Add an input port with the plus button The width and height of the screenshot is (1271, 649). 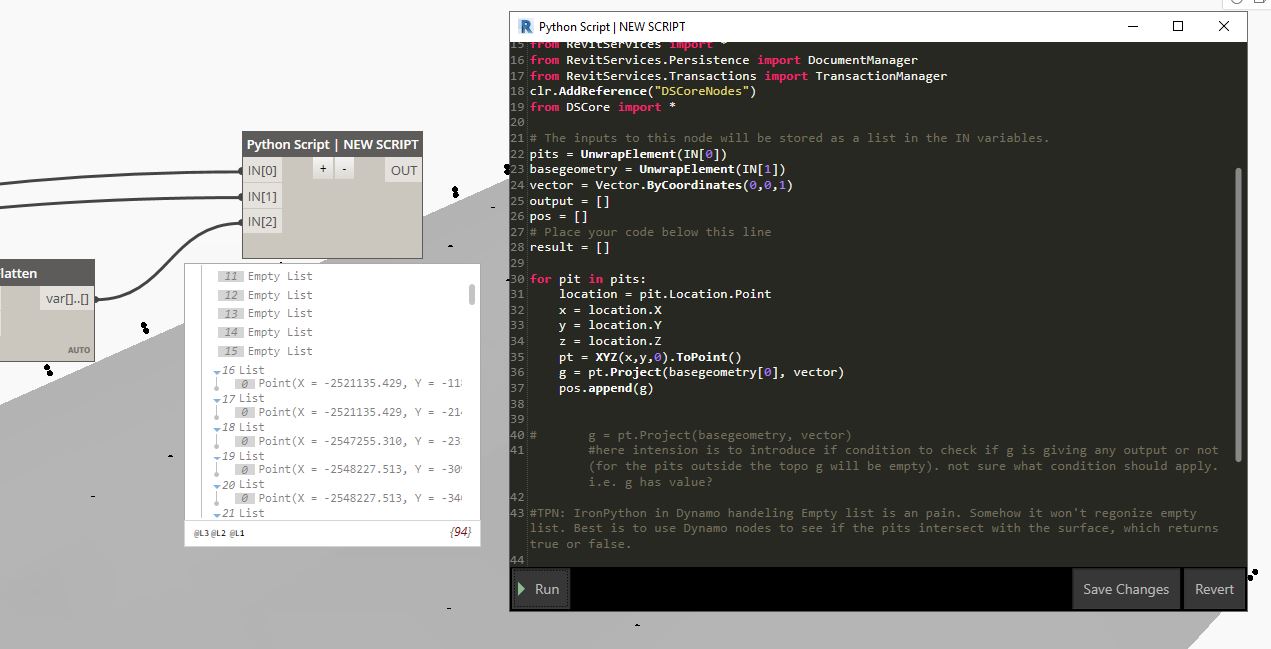click(x=323, y=169)
